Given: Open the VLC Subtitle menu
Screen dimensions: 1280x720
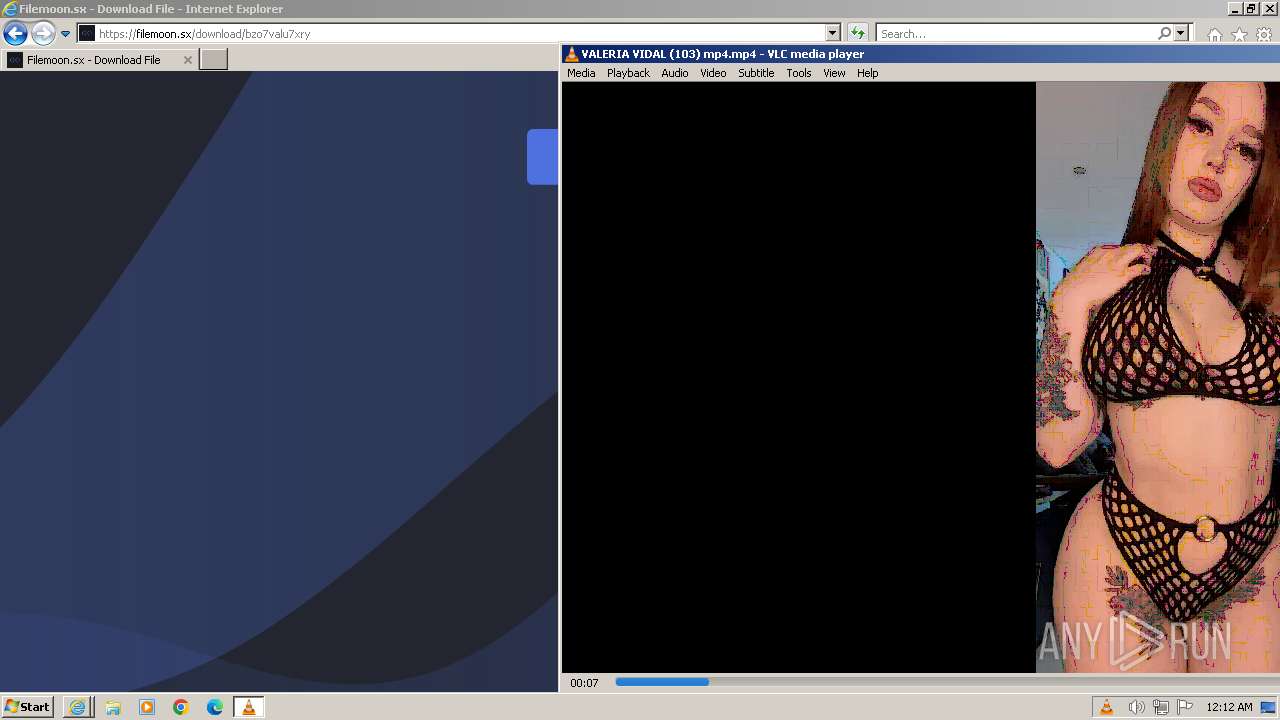Looking at the screenshot, I should click(756, 73).
